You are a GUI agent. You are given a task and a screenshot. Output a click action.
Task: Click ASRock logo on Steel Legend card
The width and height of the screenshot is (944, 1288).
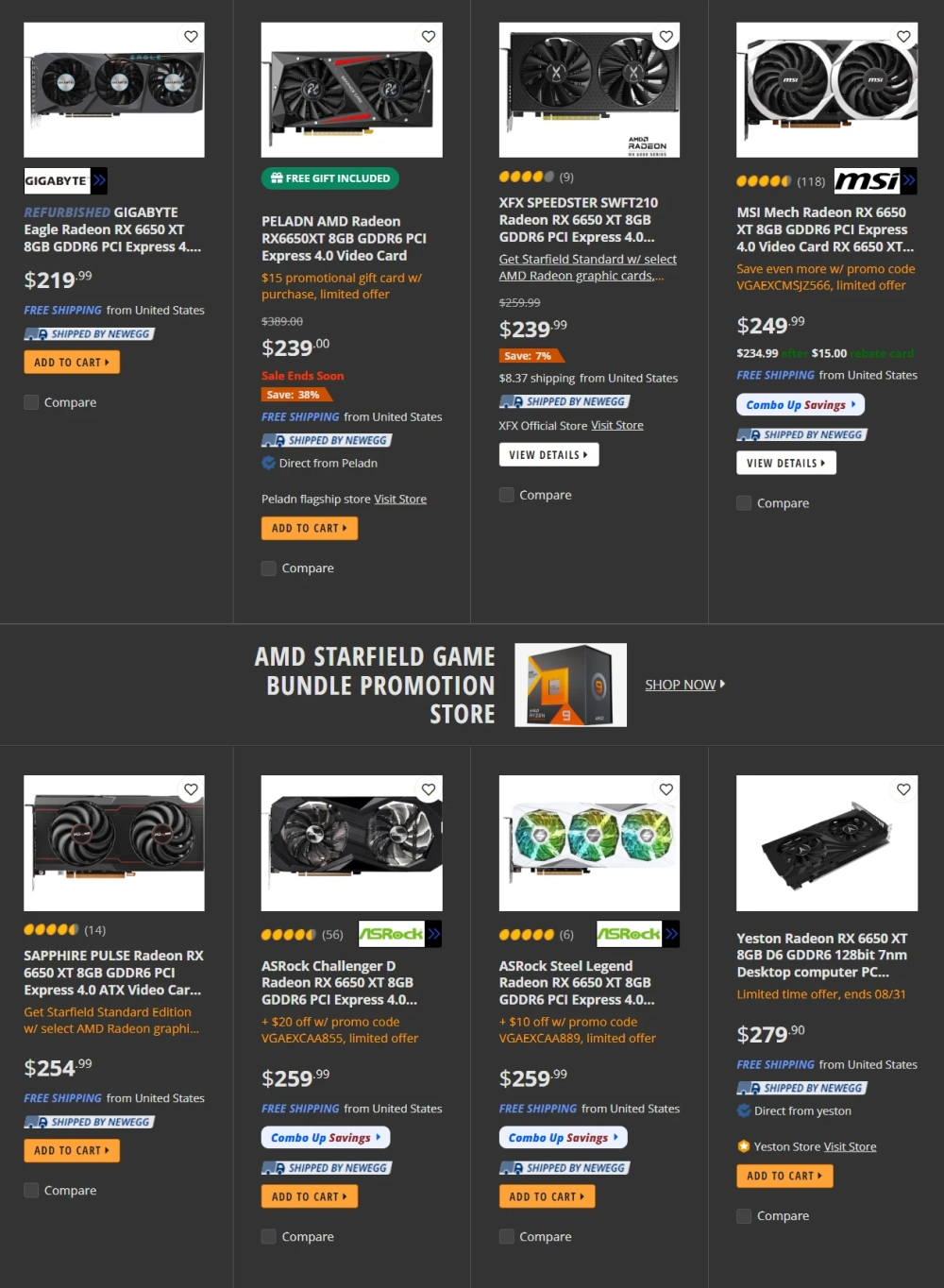tap(638, 934)
